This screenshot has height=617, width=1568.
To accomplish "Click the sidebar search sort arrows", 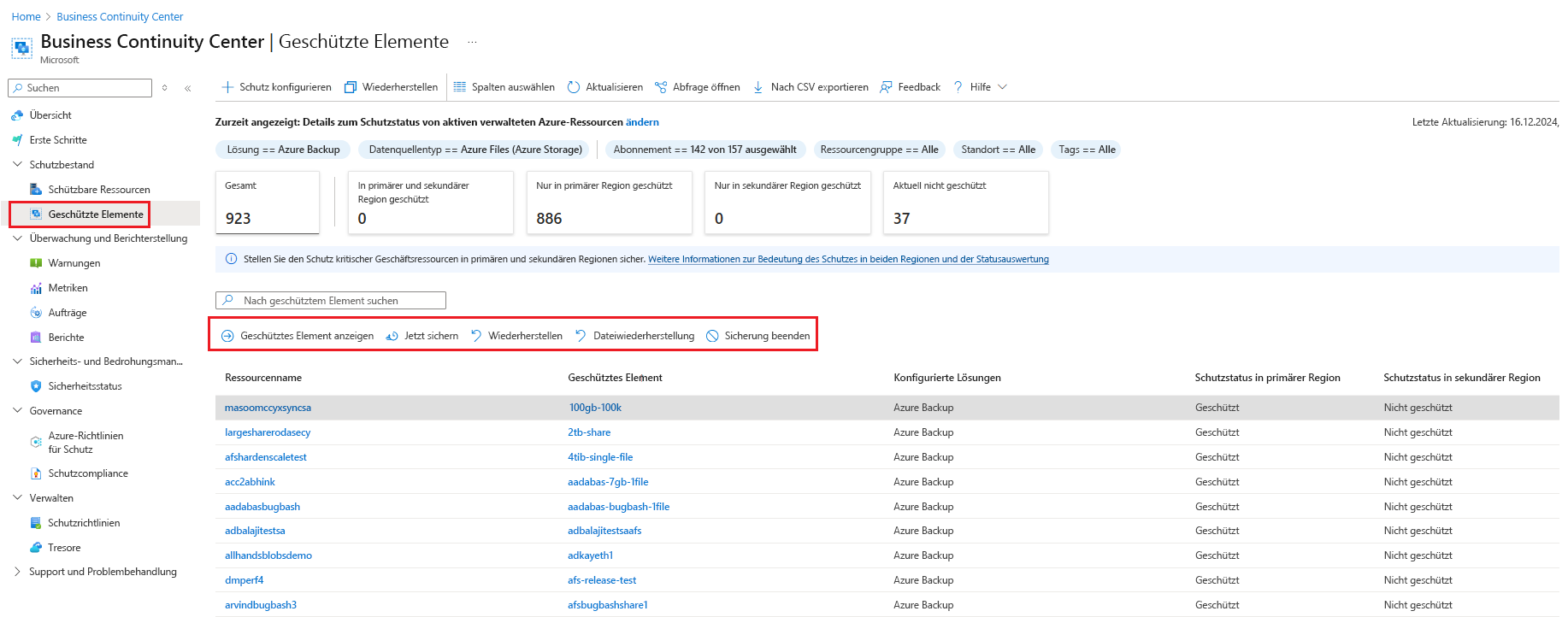I will [164, 88].
